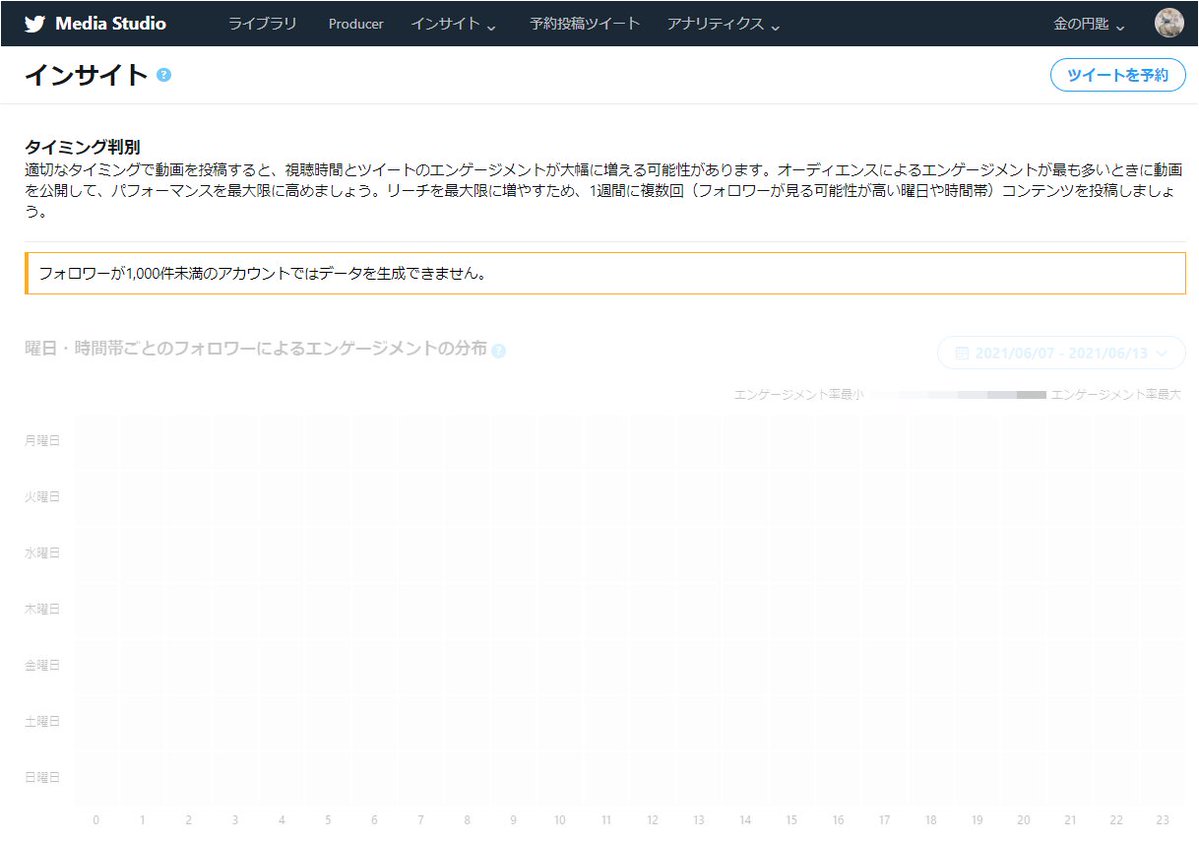This screenshot has height=842, width=1199.
Task: Open the profile avatar in top bar
Action: tap(1168, 24)
